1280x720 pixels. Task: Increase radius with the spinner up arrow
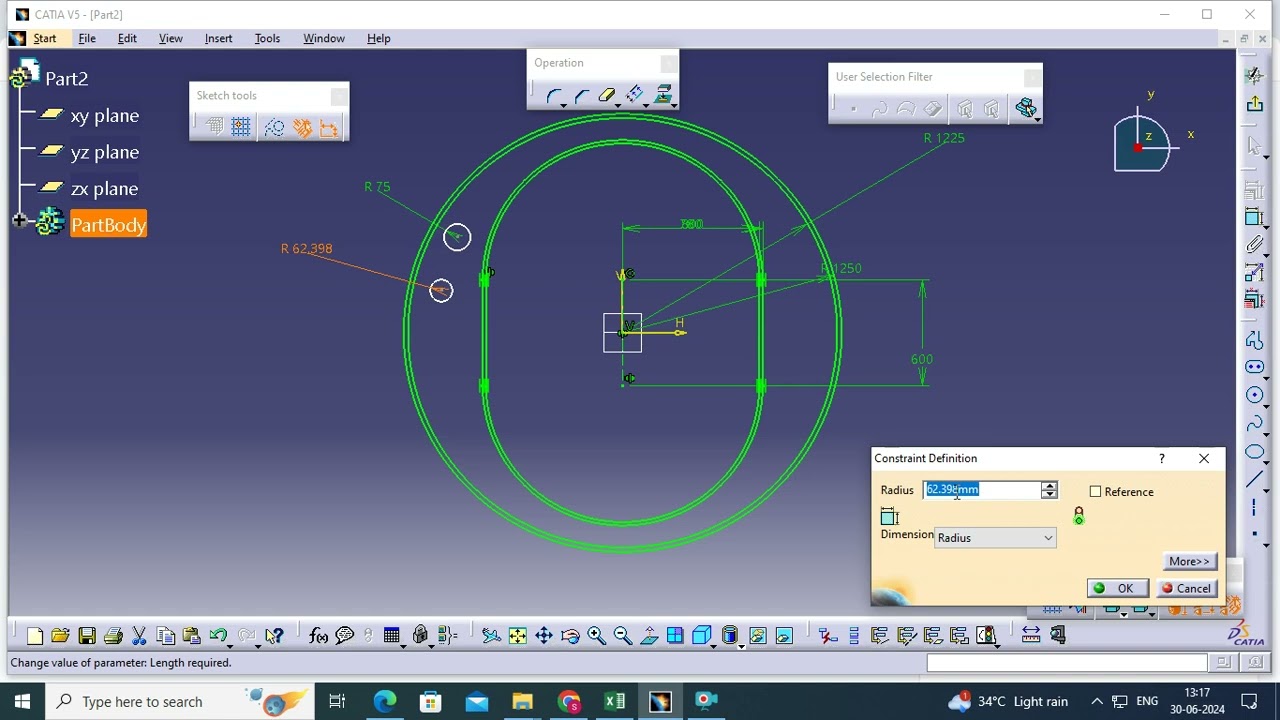pyautogui.click(x=1049, y=486)
